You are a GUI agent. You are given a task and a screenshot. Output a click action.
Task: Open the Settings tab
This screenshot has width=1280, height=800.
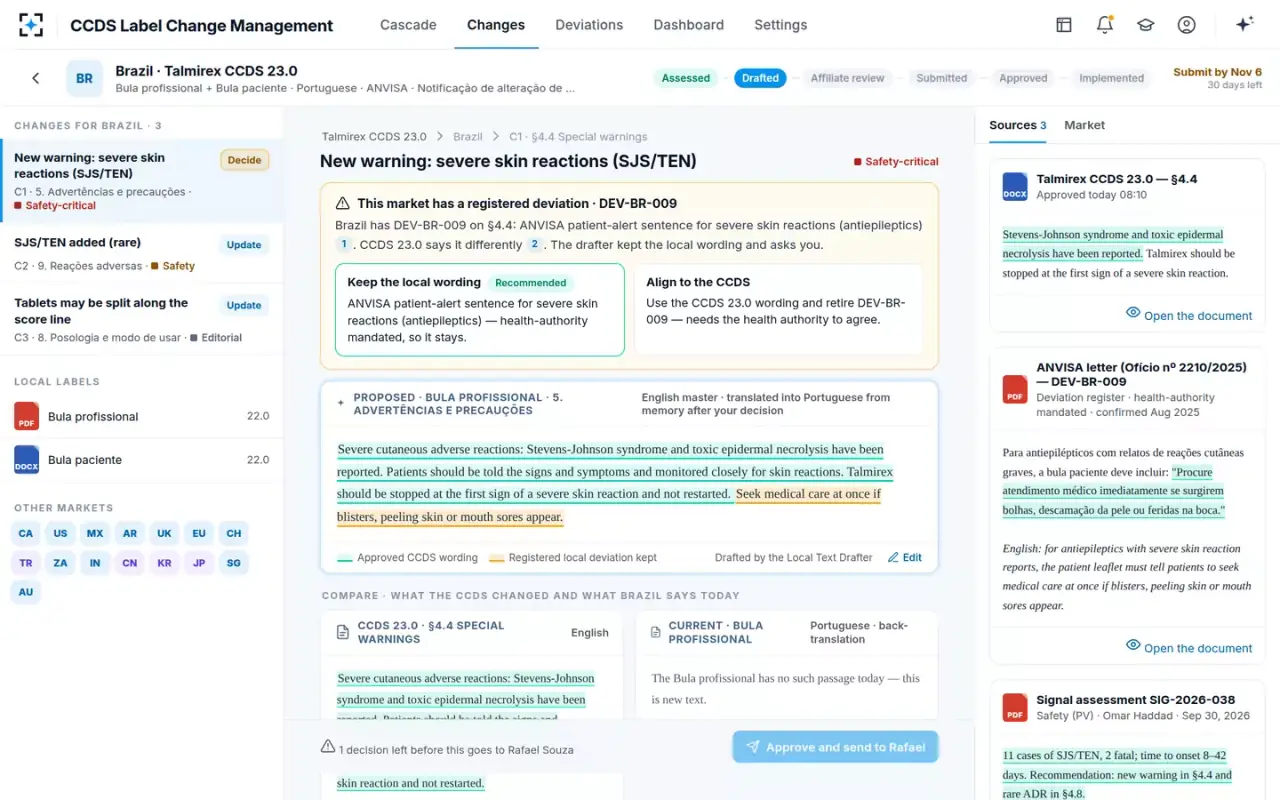[780, 25]
